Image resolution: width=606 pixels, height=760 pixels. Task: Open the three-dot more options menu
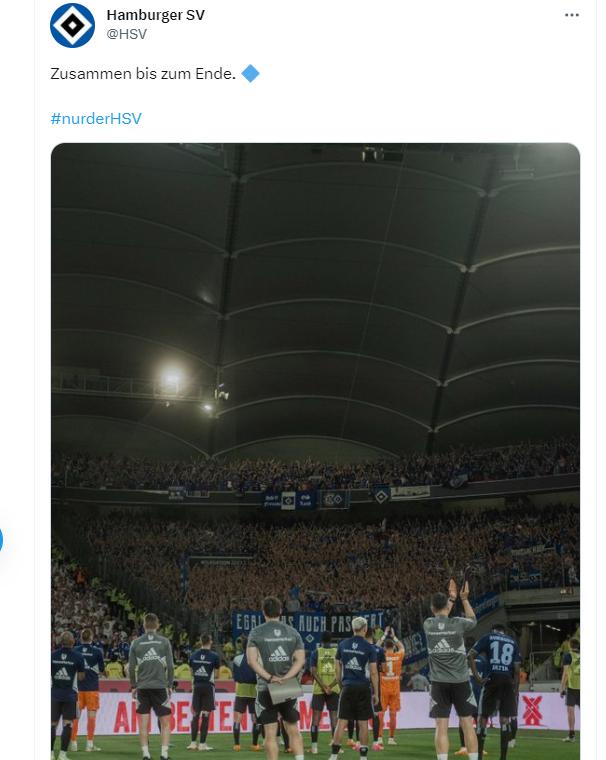click(x=572, y=15)
